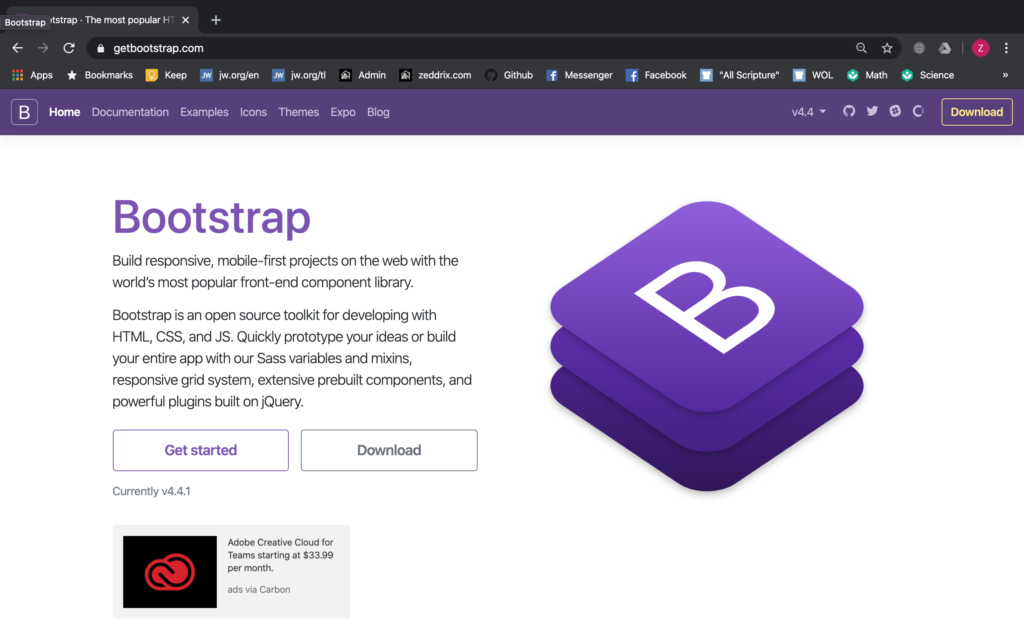Click the Bootstrap page heading
Screen dimensions: 1024x640
(x=212, y=217)
